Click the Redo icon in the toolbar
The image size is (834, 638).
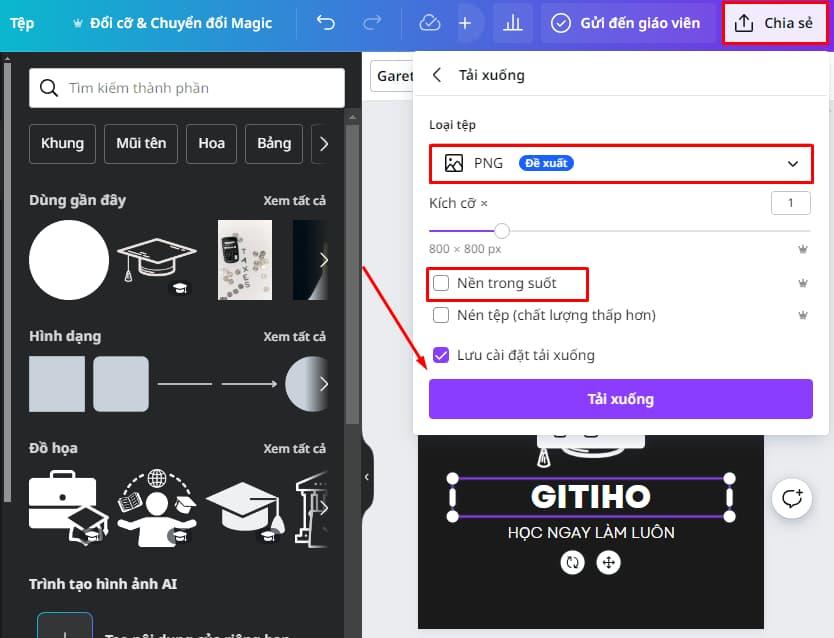tap(370, 22)
